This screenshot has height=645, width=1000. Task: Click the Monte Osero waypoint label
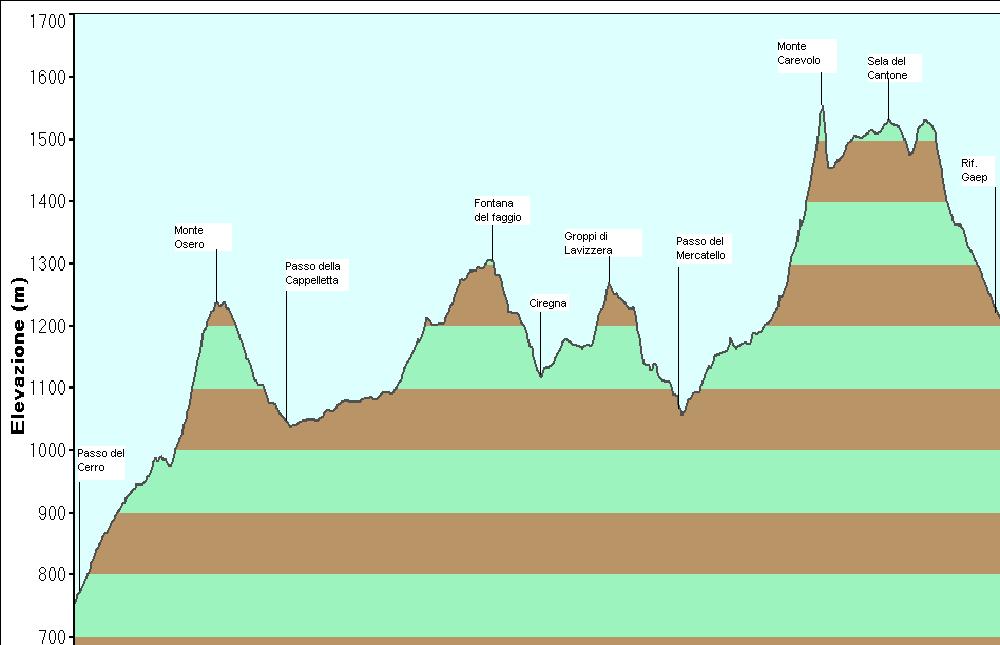189,237
